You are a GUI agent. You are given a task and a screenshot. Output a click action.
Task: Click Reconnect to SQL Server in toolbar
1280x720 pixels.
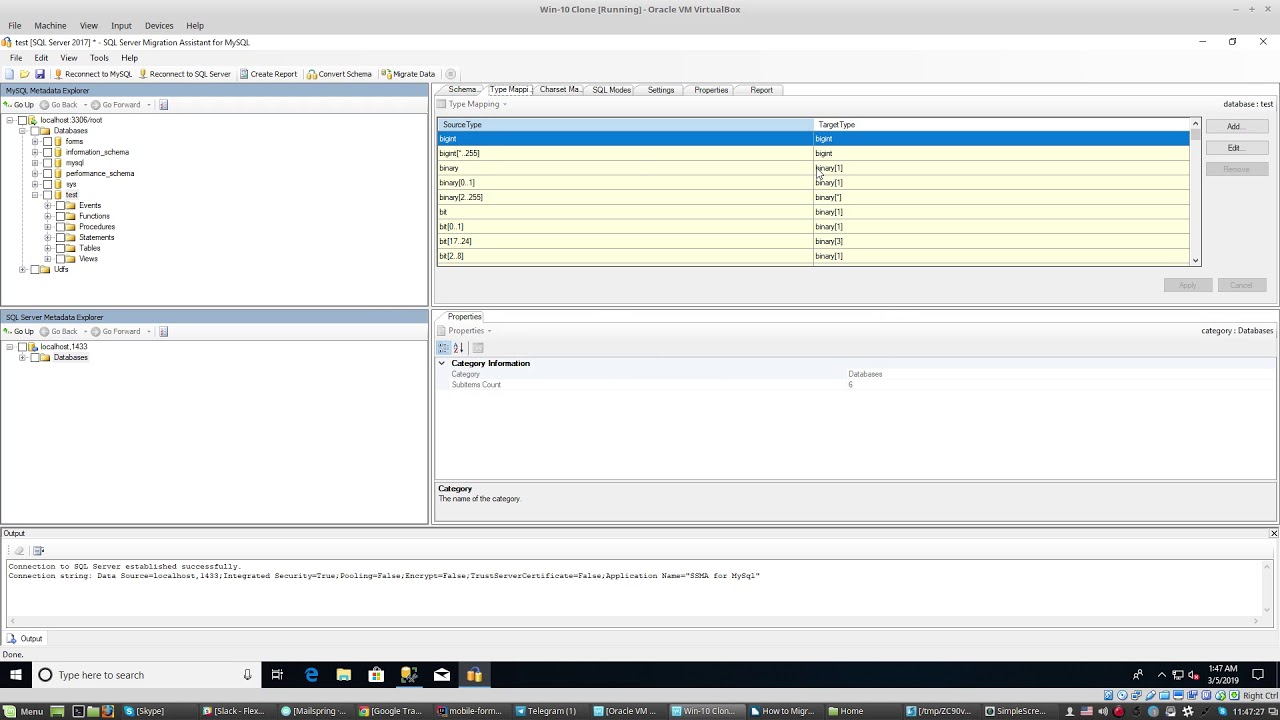(184, 74)
